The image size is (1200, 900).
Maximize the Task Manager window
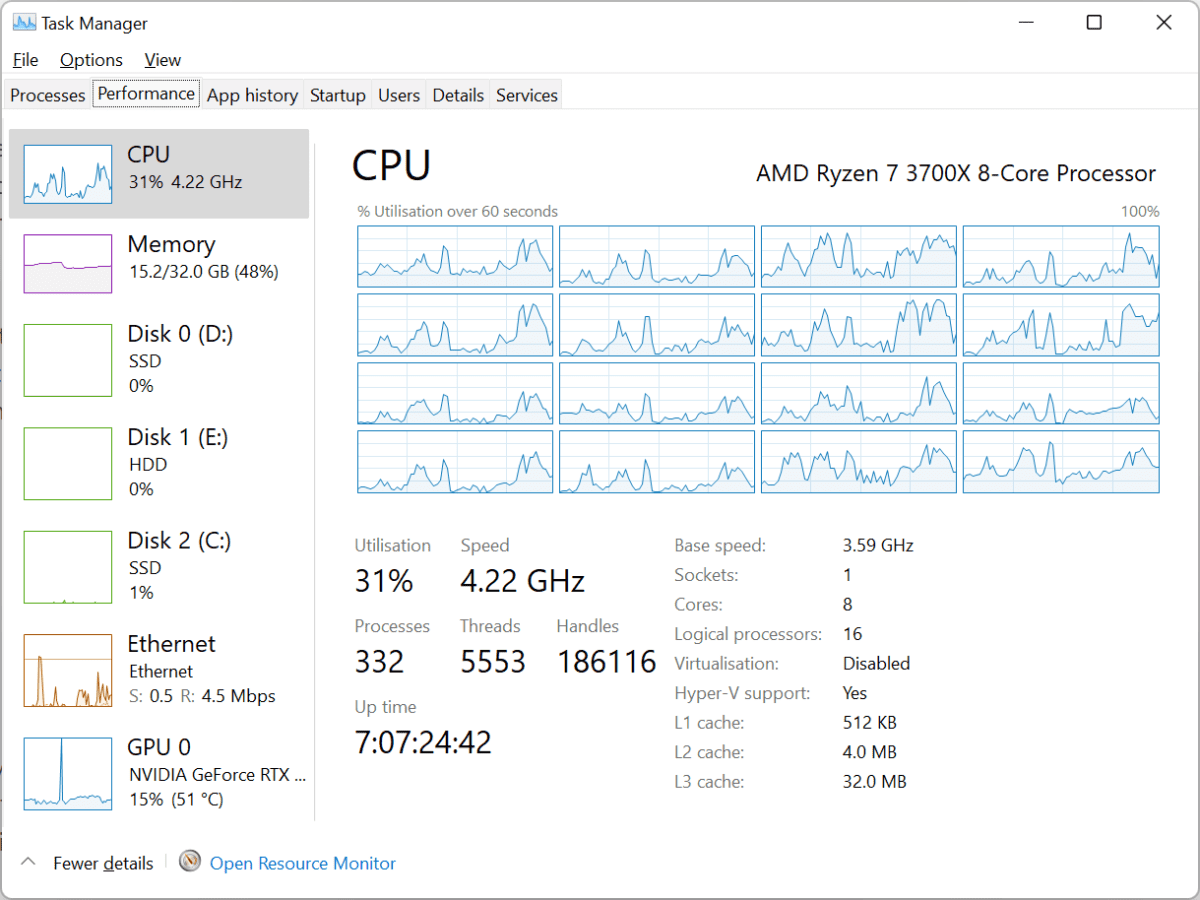1094,22
